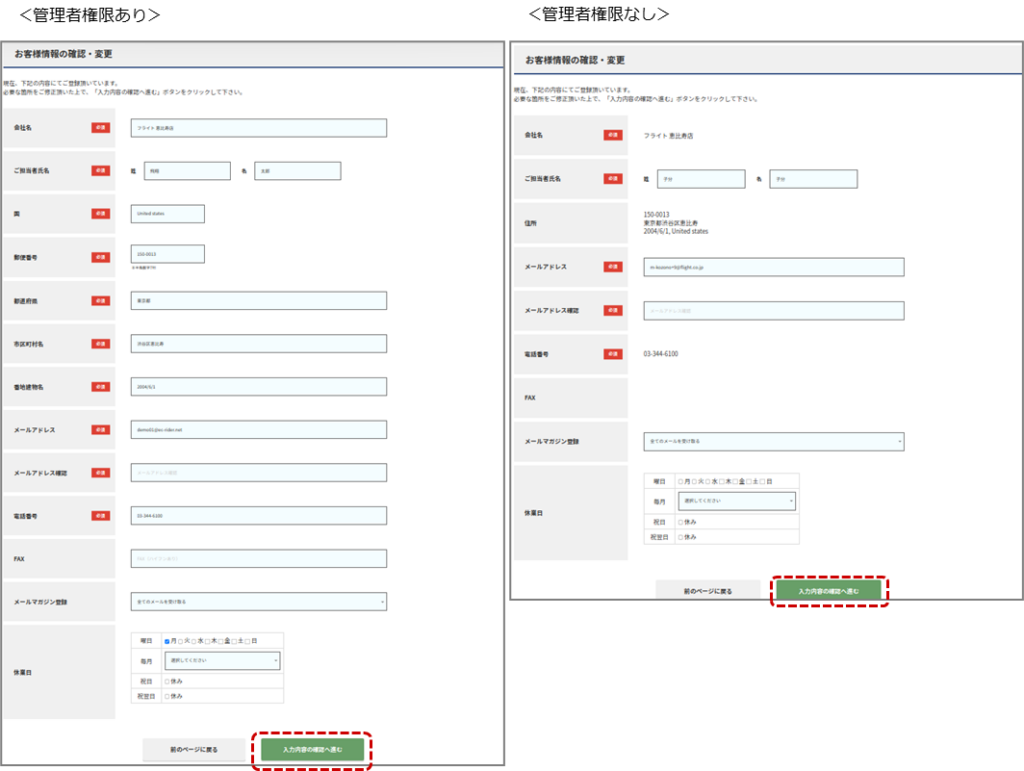This screenshot has height=771, width=1024.
Task: Open the メールマガジン登録 dropdown in the left form
Action: click(x=258, y=602)
